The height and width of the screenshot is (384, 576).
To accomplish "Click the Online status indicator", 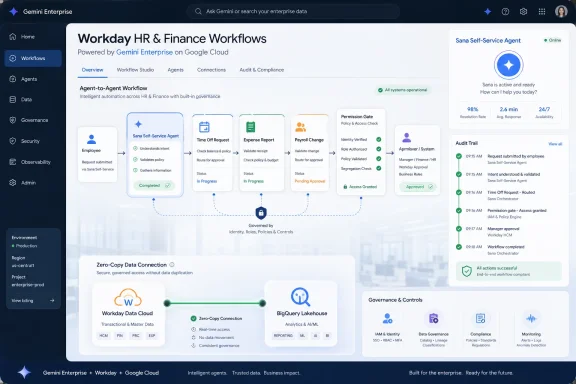I will (x=552, y=40).
